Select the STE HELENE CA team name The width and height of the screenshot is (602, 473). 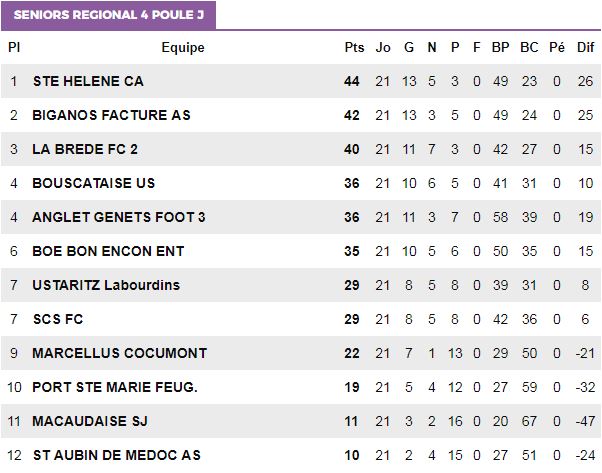click(88, 81)
